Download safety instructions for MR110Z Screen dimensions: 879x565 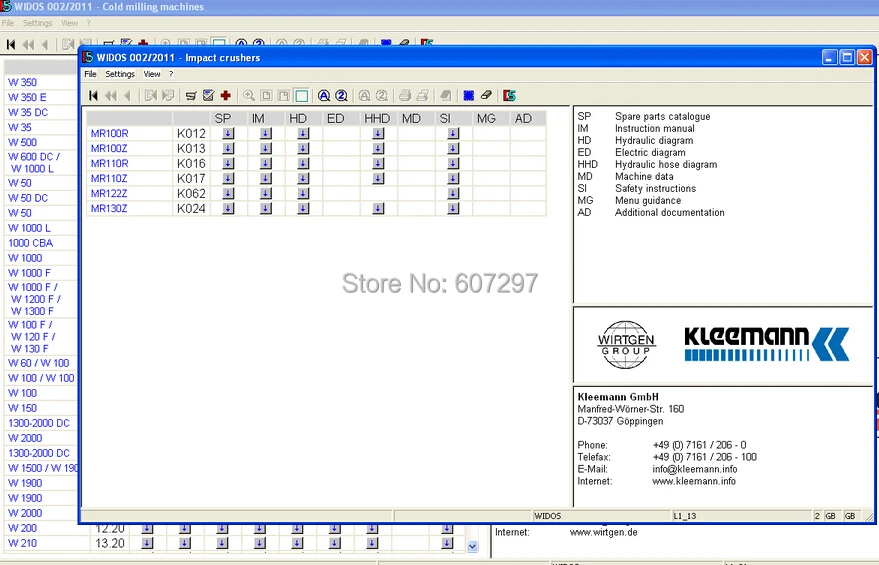coord(454,178)
